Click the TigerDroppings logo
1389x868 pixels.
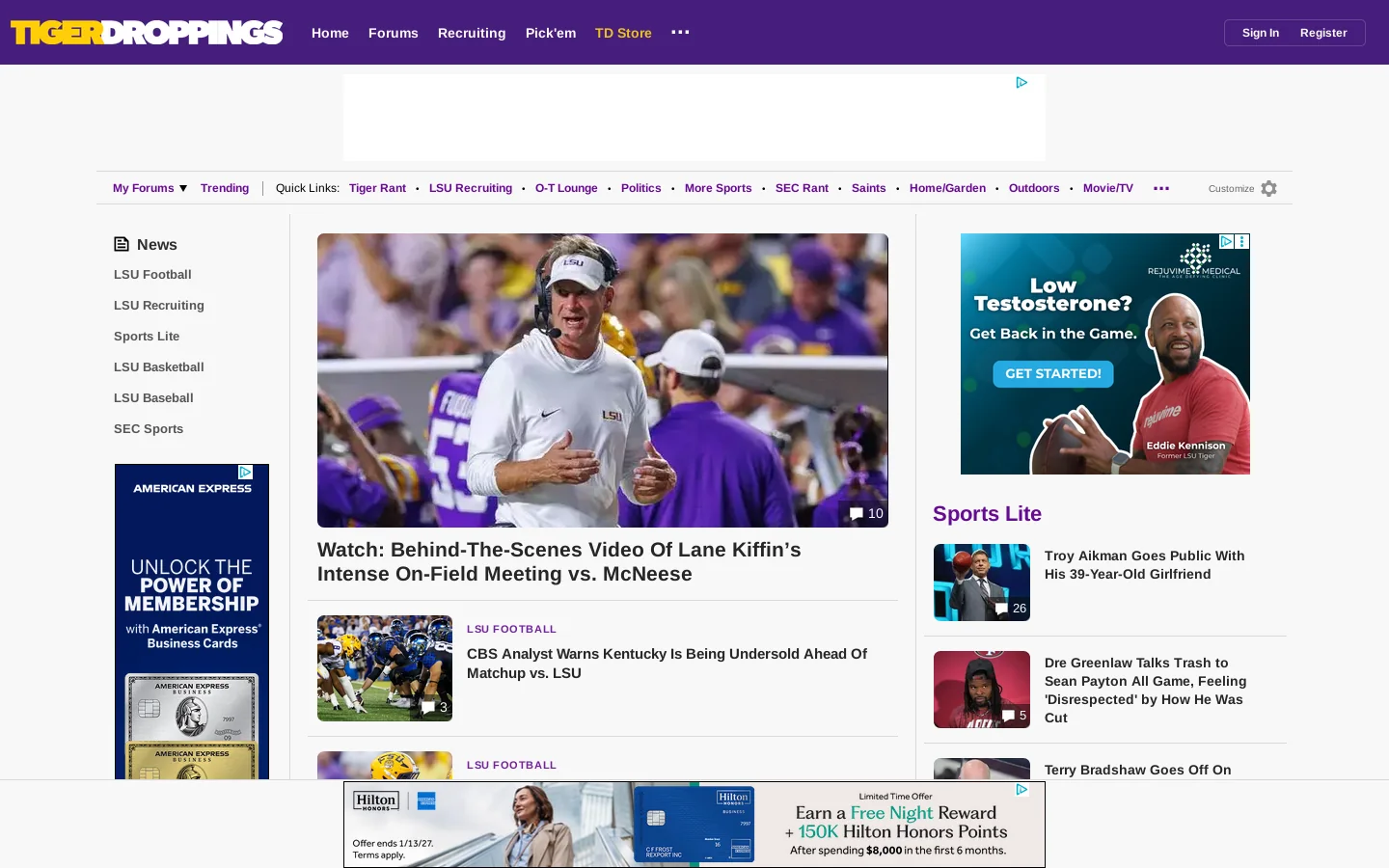pyautogui.click(x=147, y=33)
